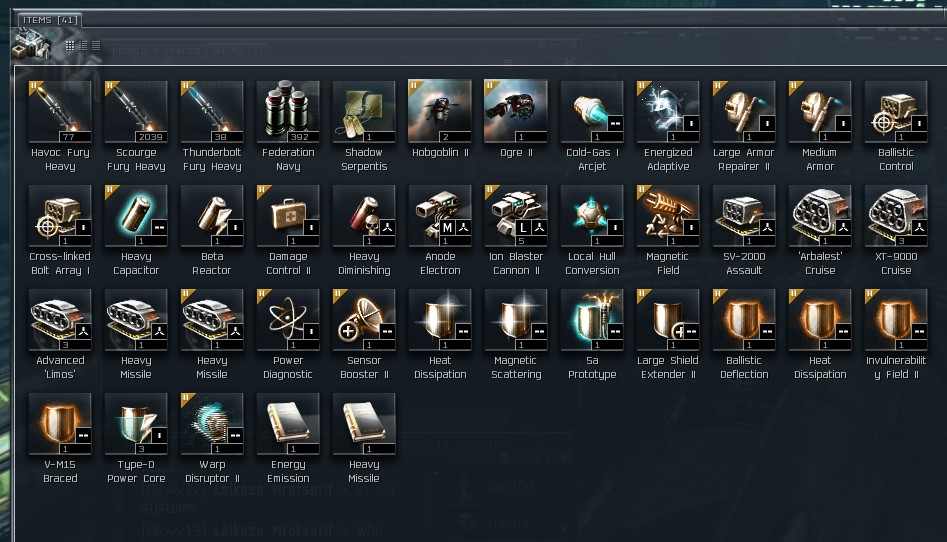Select the Ballistic Deflection field icon
The height and width of the screenshot is (542, 947).
(x=744, y=320)
